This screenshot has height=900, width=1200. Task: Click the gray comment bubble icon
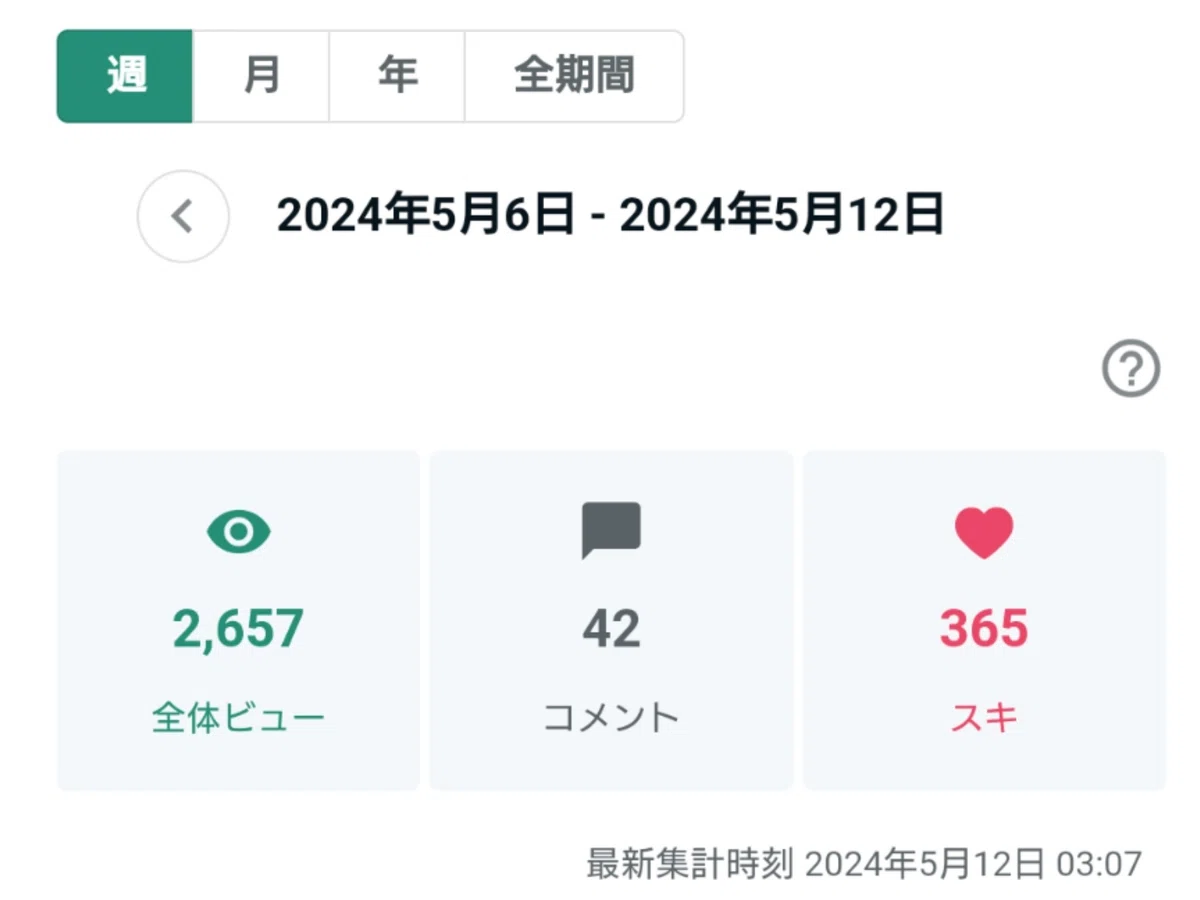(x=611, y=530)
